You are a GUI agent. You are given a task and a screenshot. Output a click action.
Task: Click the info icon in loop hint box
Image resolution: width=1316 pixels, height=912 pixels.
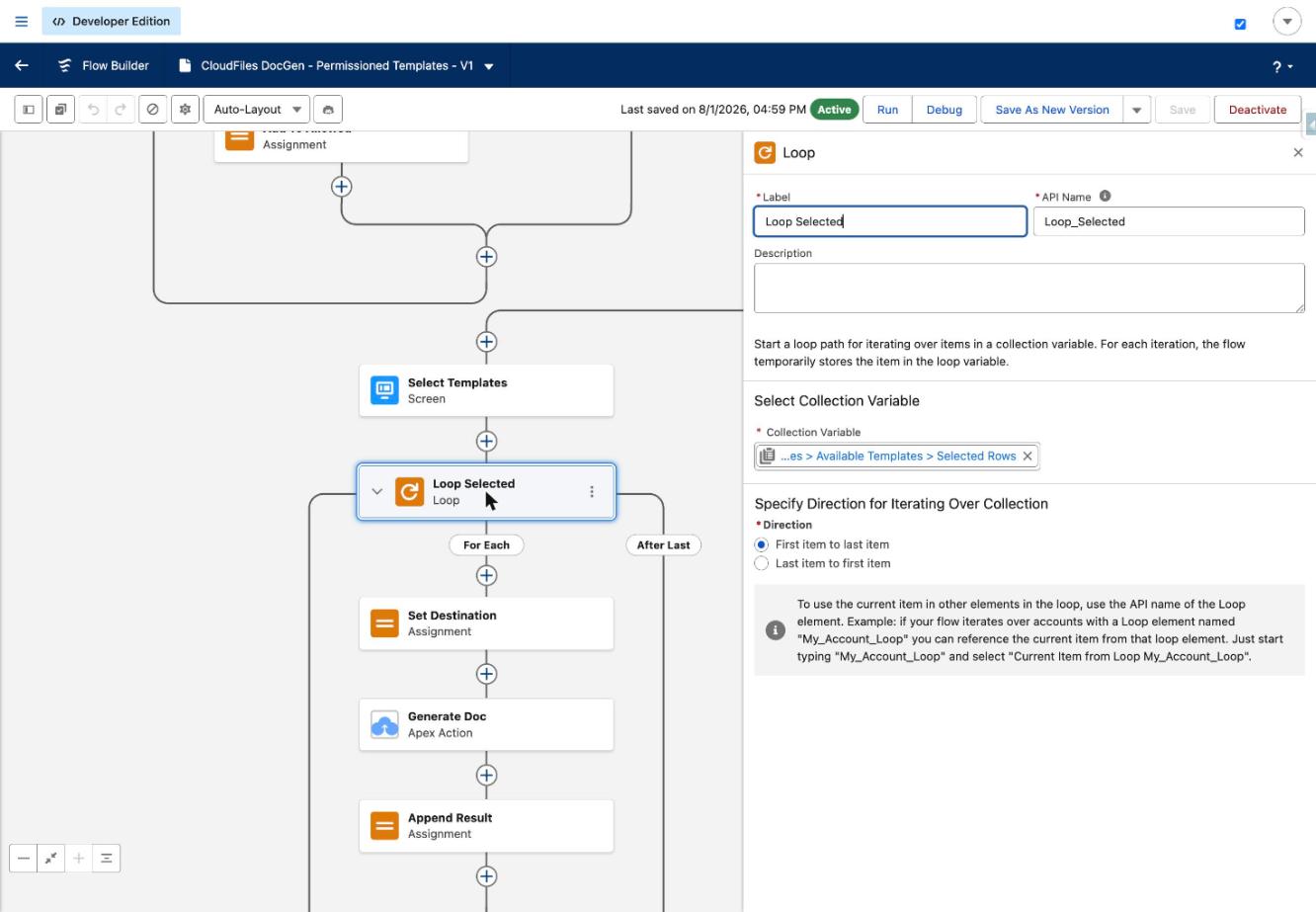tap(776, 630)
